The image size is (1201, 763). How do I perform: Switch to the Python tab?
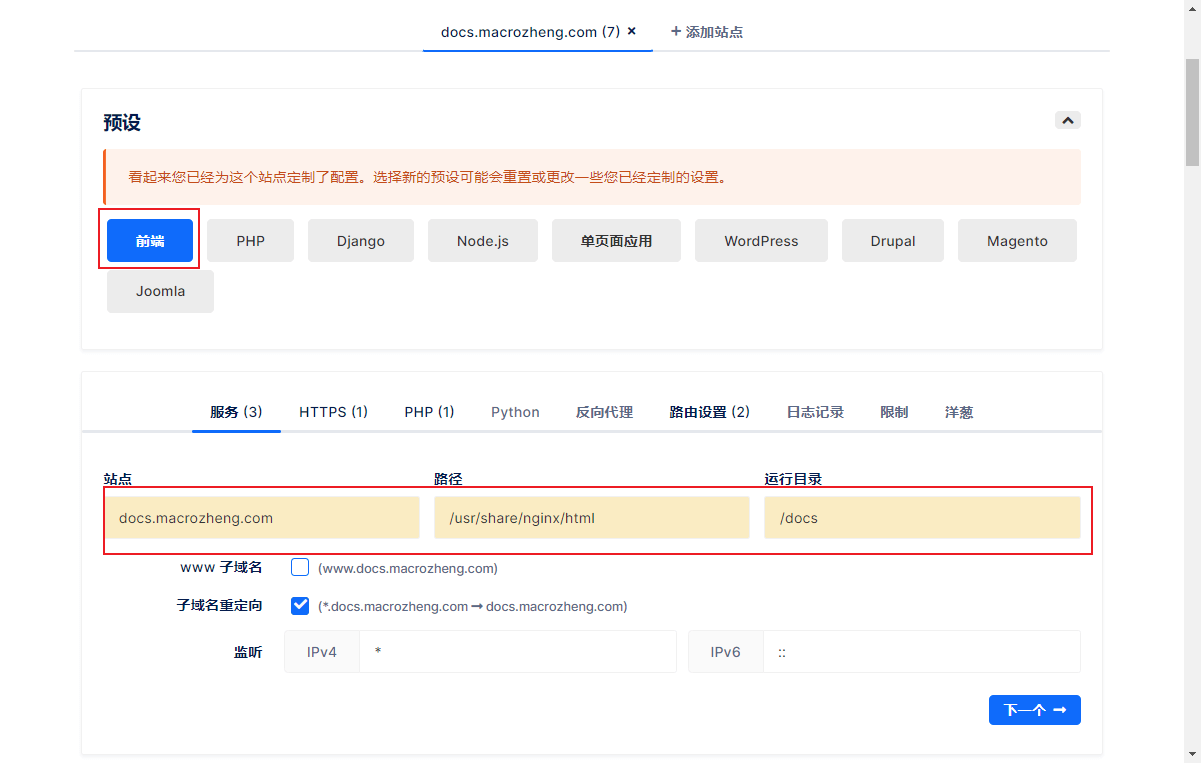point(515,412)
